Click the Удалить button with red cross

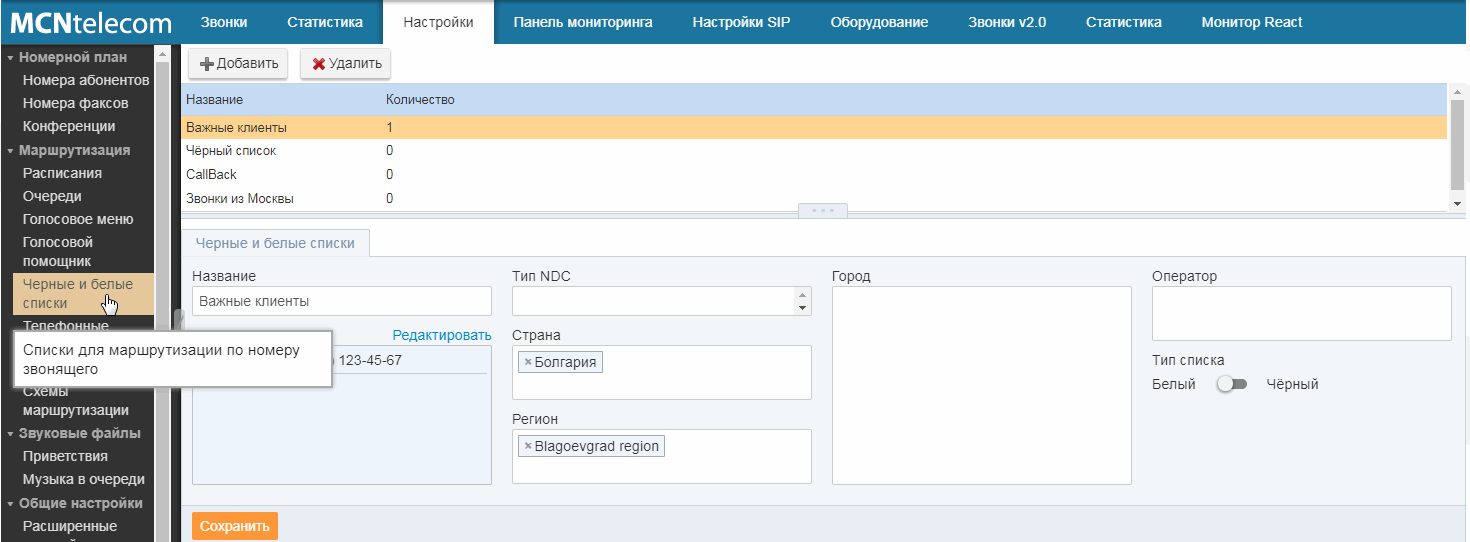(x=346, y=63)
